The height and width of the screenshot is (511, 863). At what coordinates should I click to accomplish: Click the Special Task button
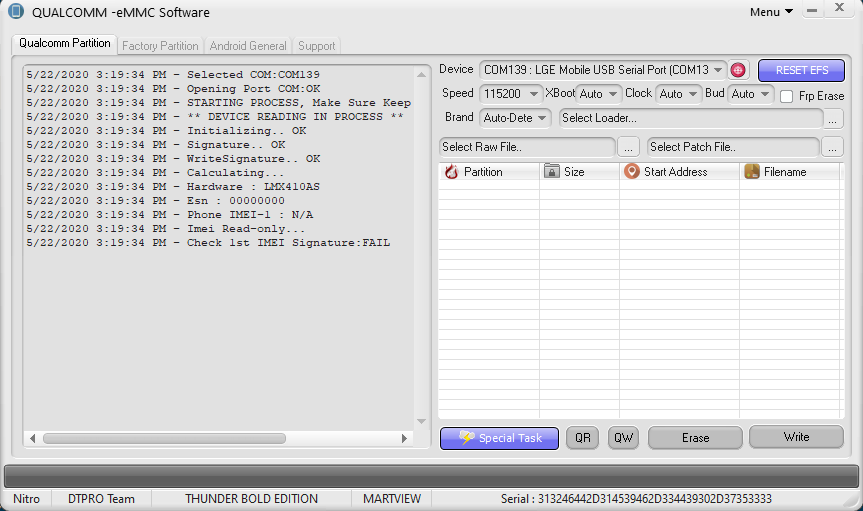[x=499, y=438]
